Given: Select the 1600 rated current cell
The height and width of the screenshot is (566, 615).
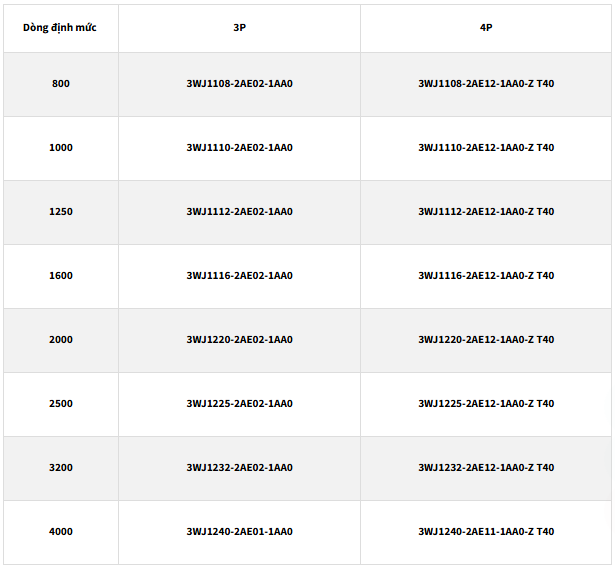Looking at the screenshot, I should [x=61, y=276].
